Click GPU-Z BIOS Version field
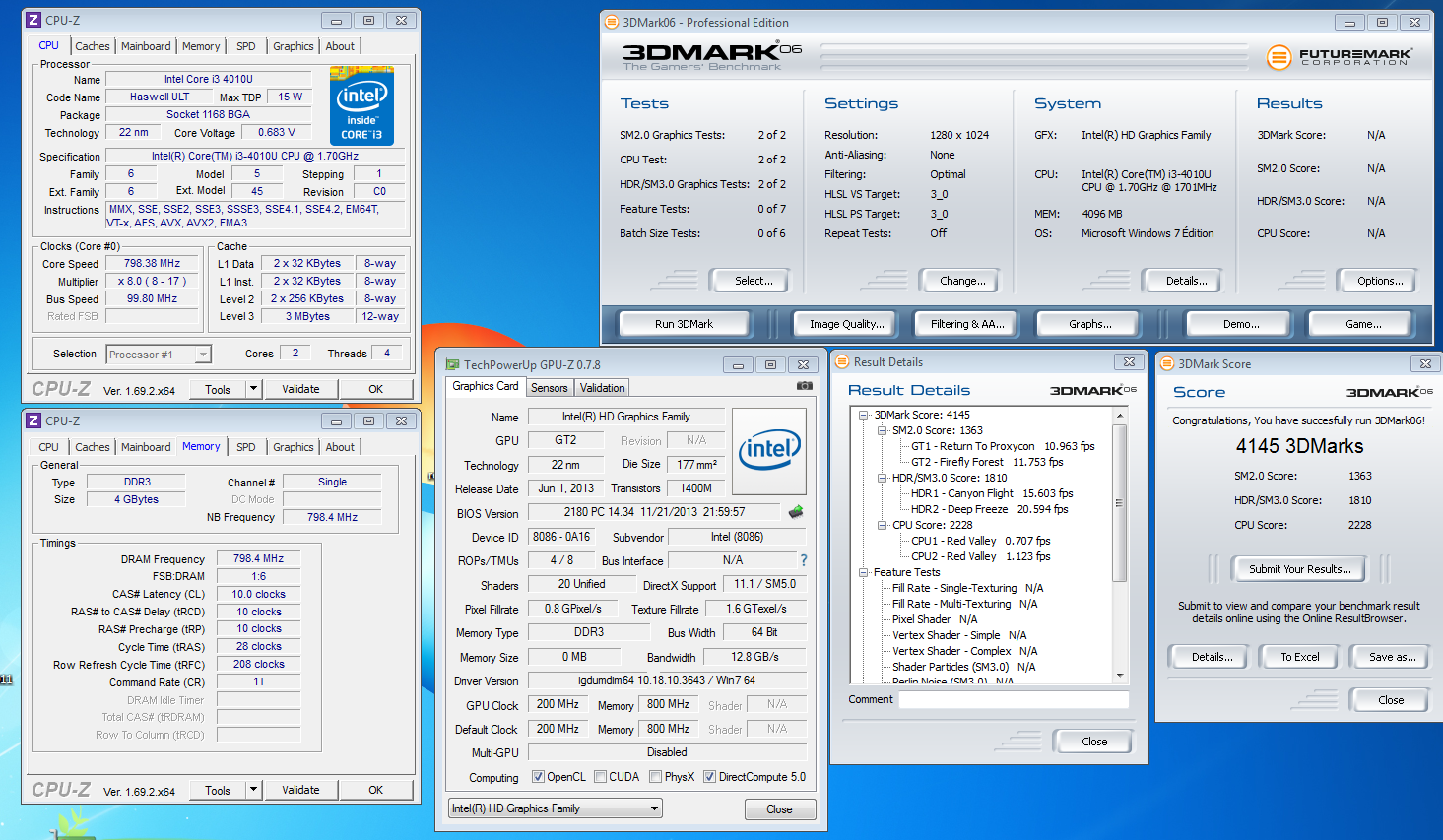Viewport: 1443px width, 840px height. tap(655, 512)
